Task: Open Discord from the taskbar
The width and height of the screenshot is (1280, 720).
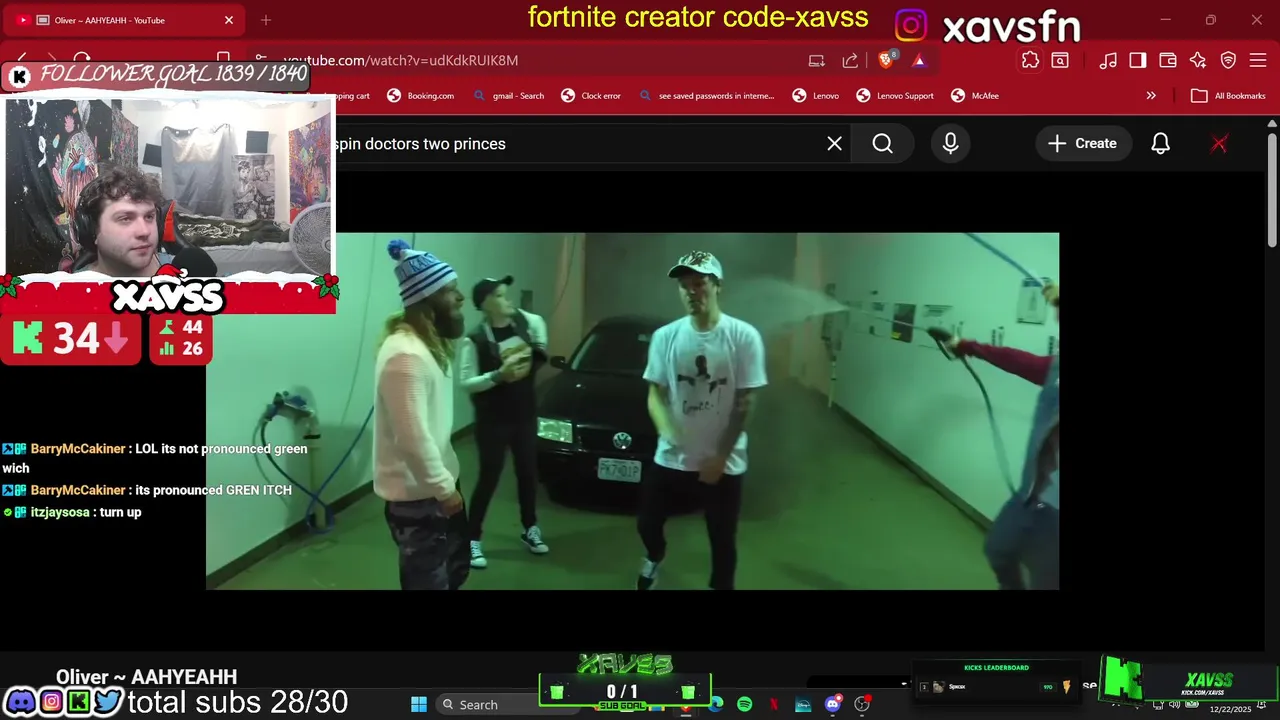Action: click(x=833, y=705)
